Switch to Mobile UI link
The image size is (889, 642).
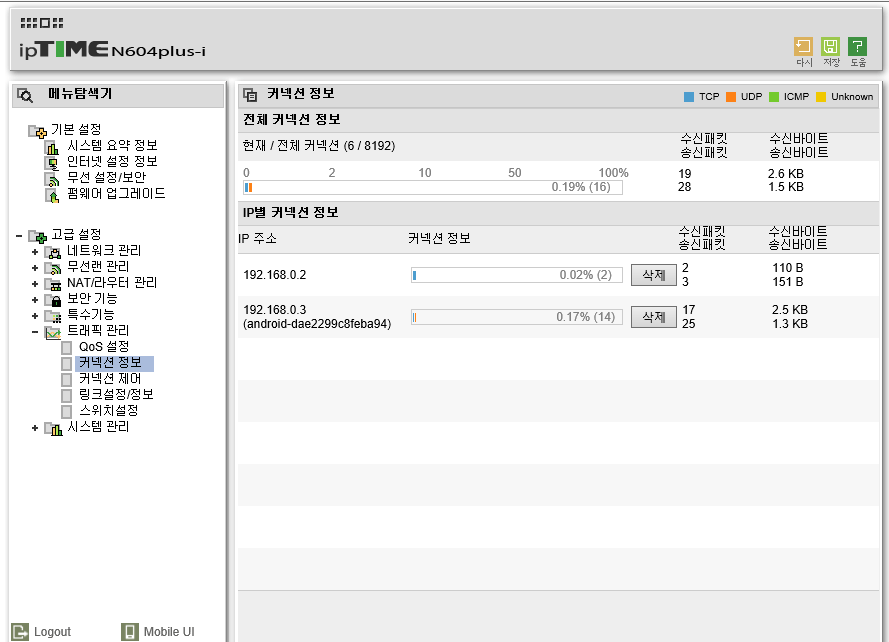tap(169, 632)
